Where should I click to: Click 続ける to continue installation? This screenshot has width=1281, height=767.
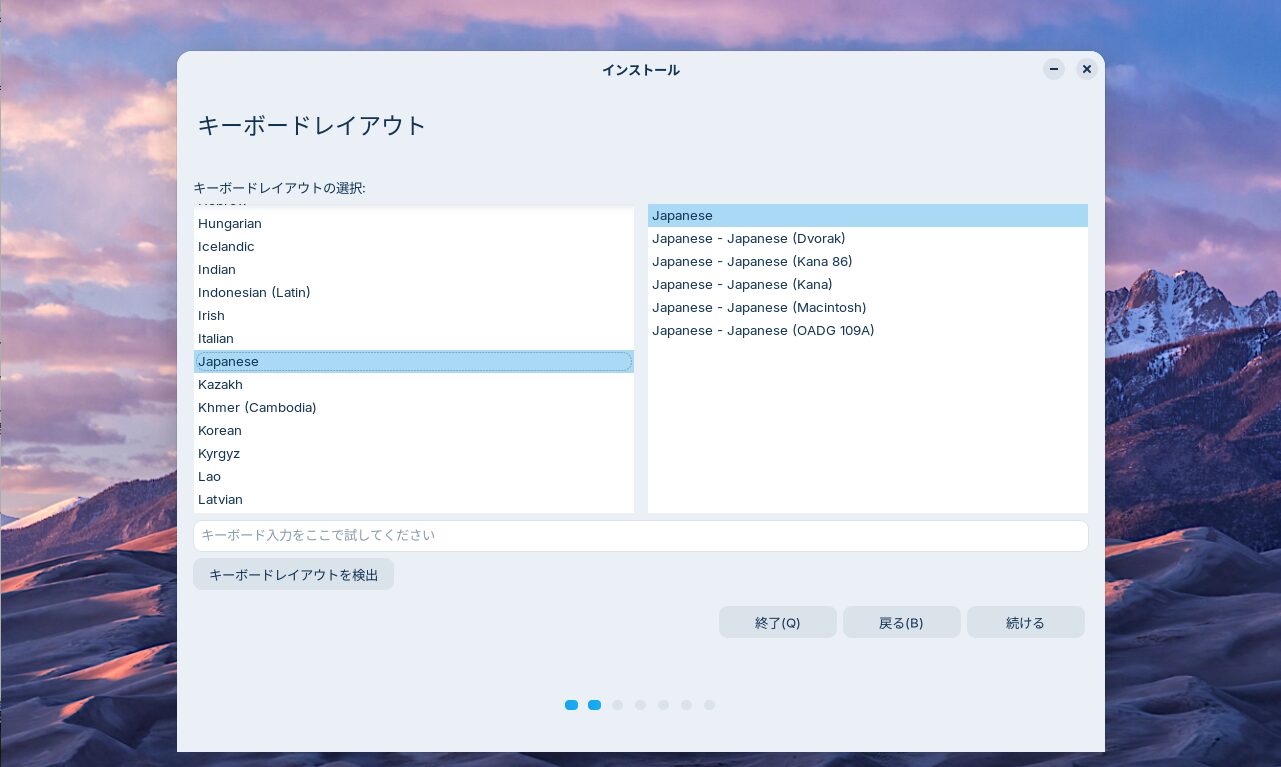(x=1025, y=622)
